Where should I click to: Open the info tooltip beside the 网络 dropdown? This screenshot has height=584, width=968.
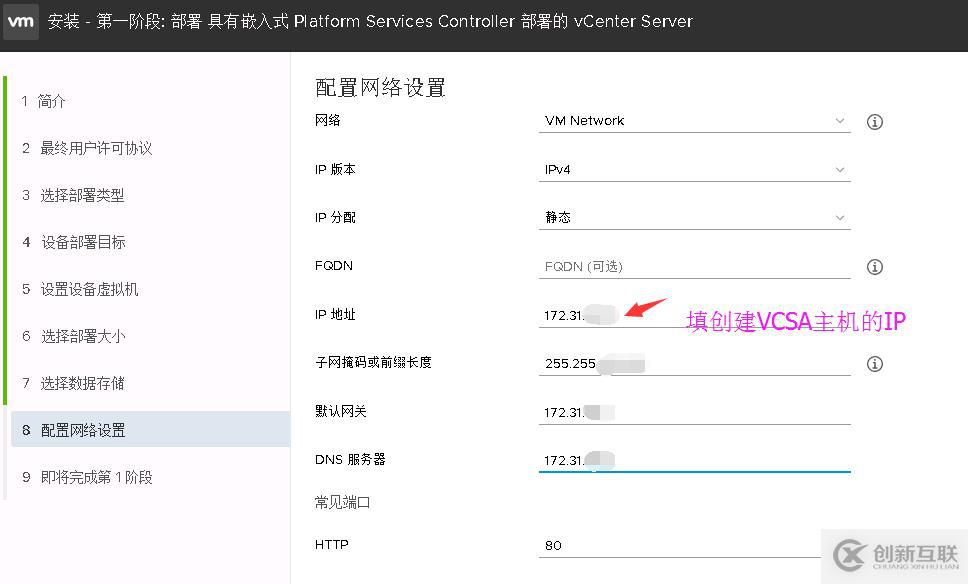(x=874, y=121)
